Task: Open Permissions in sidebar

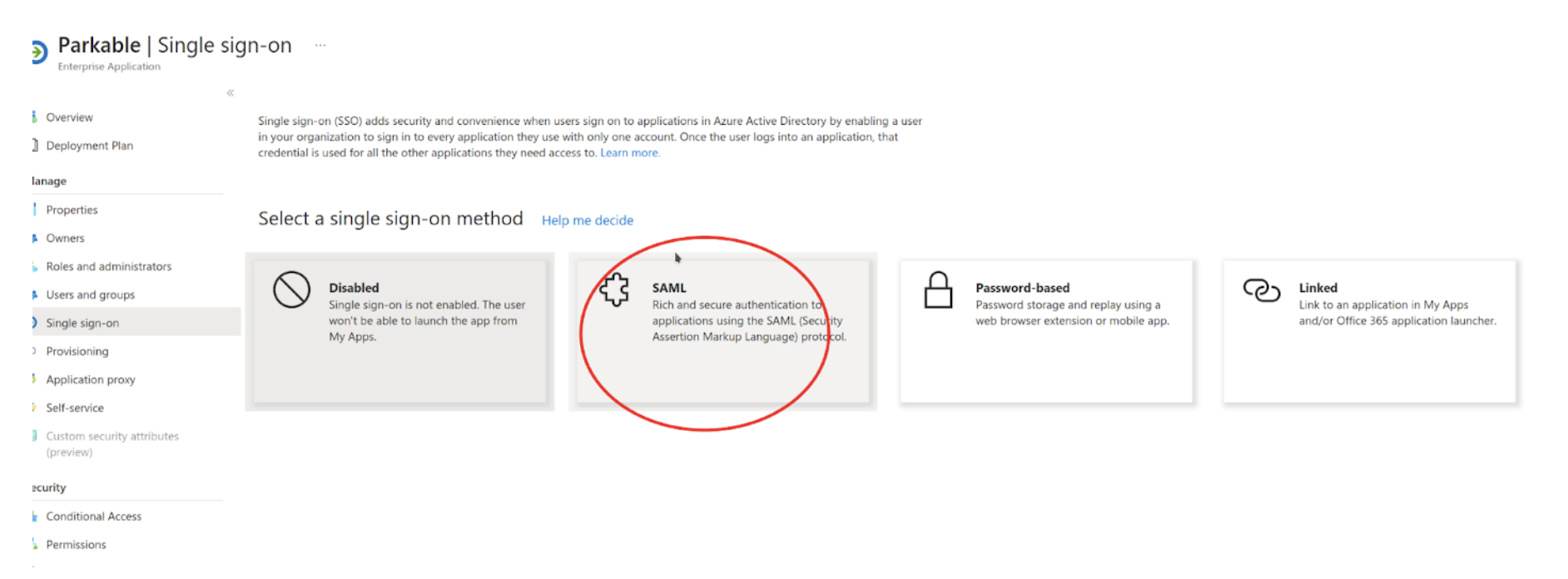Action: click(x=76, y=544)
